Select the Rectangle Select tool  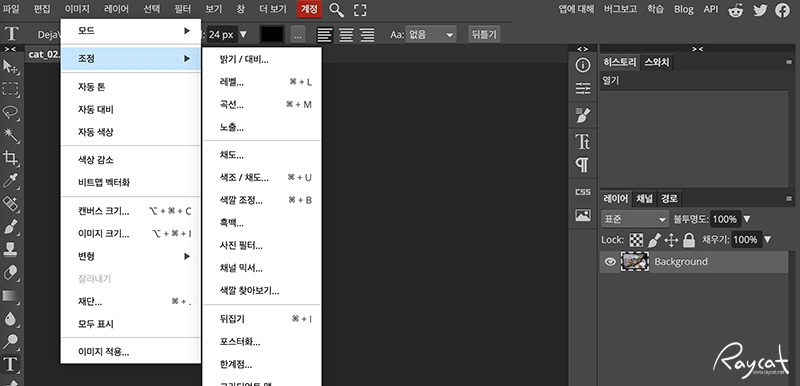click(x=10, y=89)
